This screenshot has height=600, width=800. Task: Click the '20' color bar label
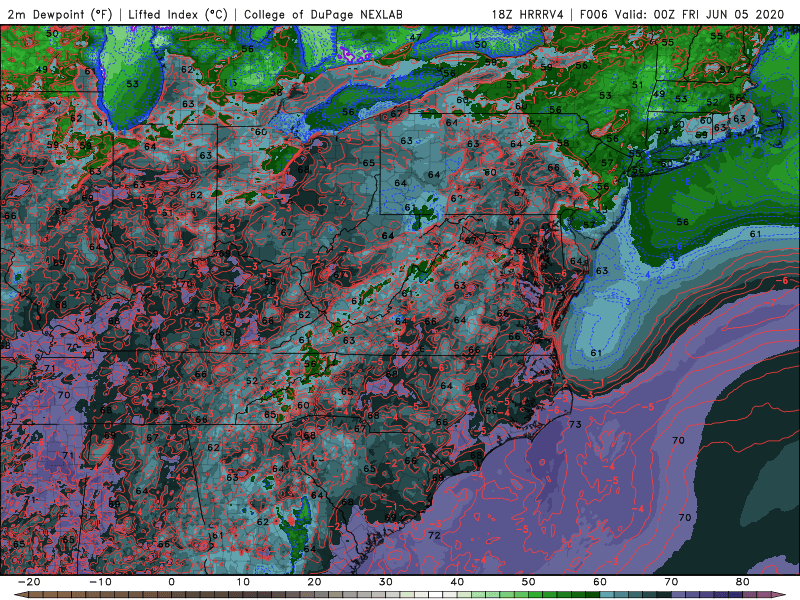pyautogui.click(x=314, y=582)
